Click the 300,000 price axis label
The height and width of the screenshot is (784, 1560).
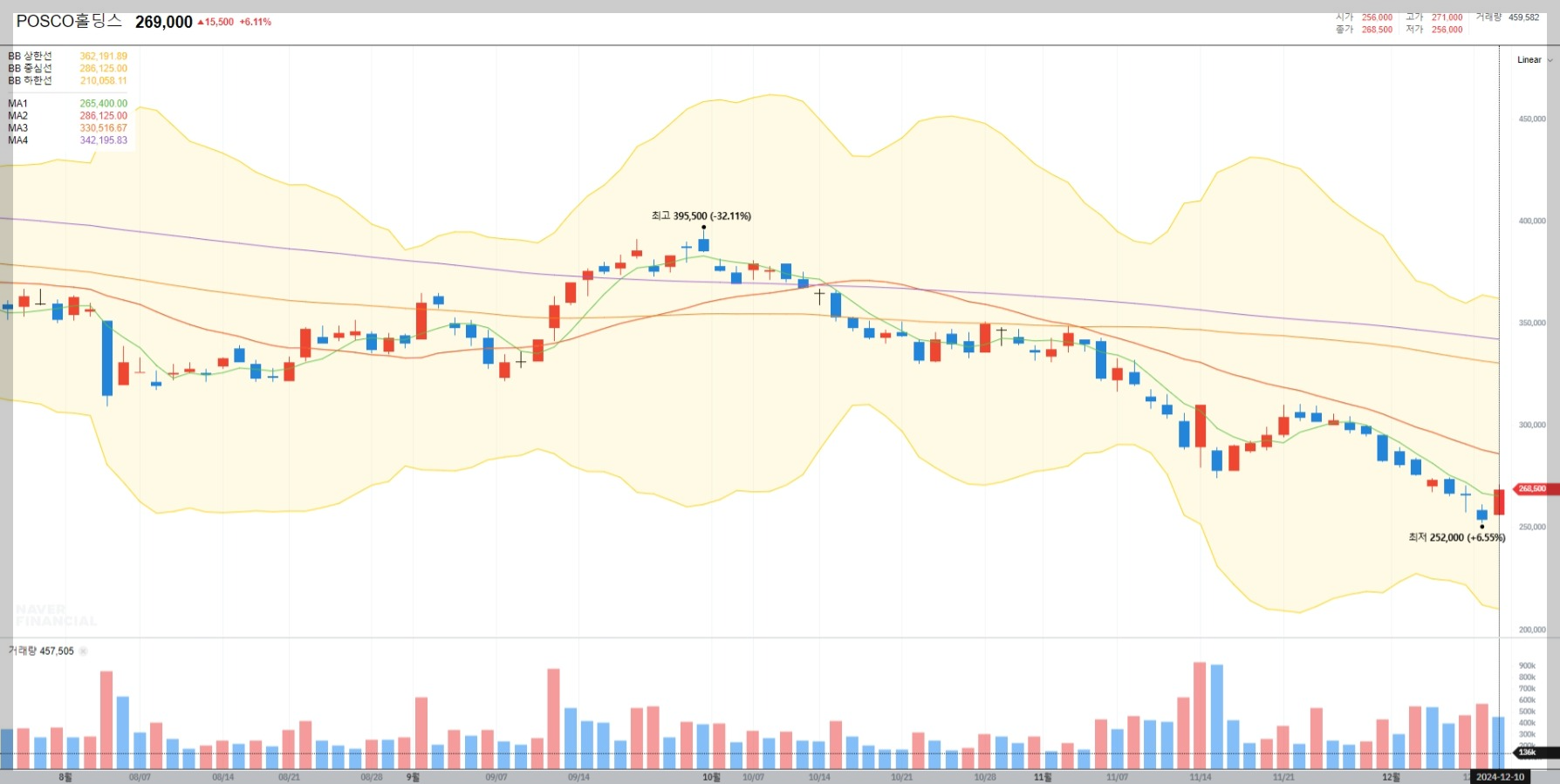click(x=1532, y=426)
